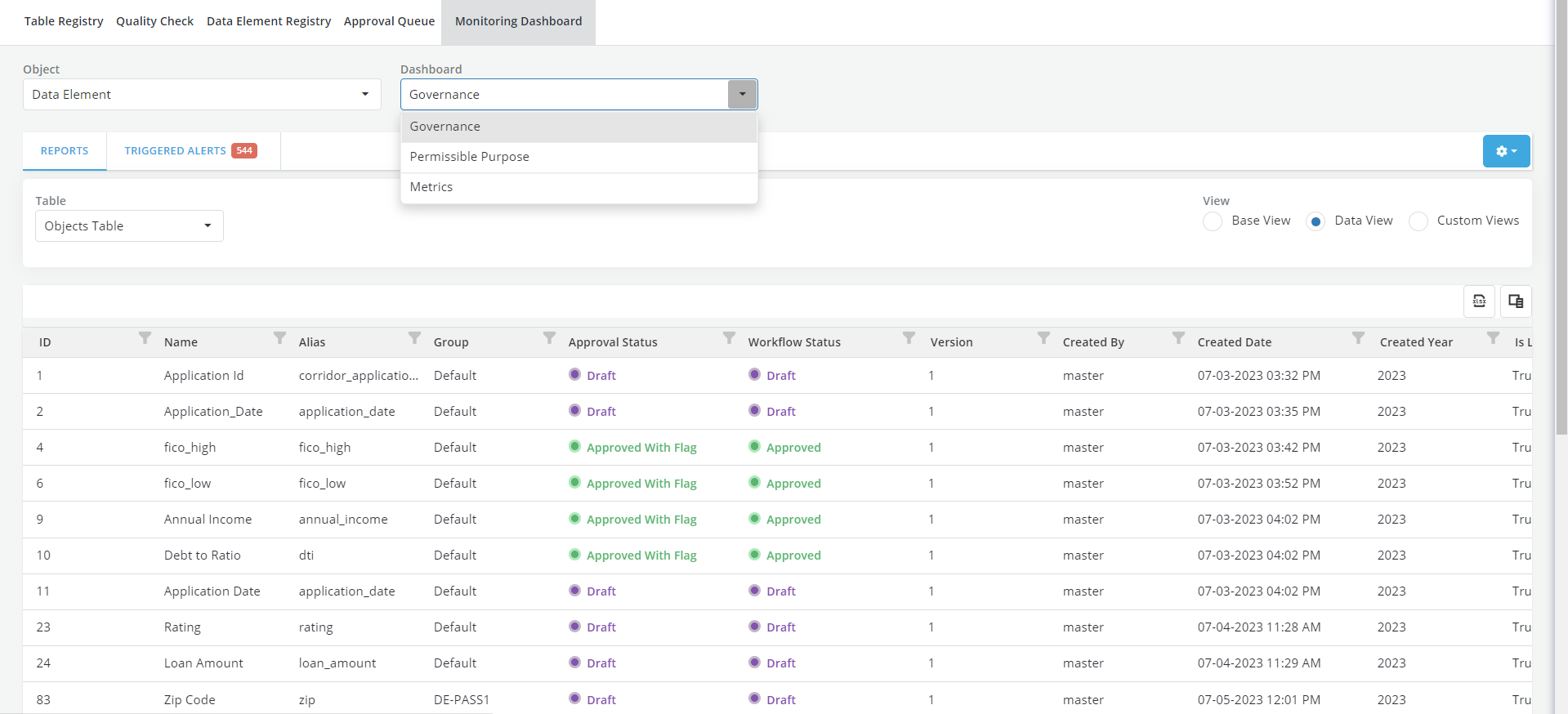
Task: Filter the Created By column
Action: pyautogui.click(x=1178, y=338)
